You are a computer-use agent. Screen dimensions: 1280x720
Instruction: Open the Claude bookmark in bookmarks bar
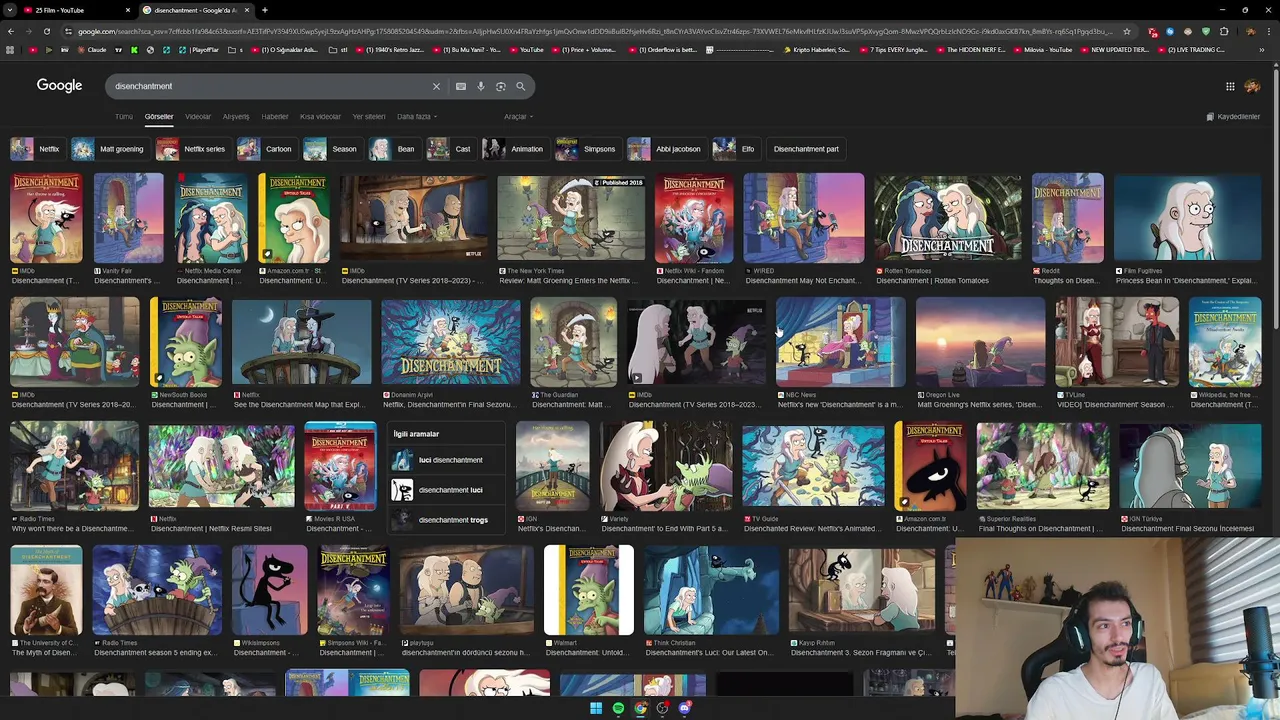[x=90, y=50]
